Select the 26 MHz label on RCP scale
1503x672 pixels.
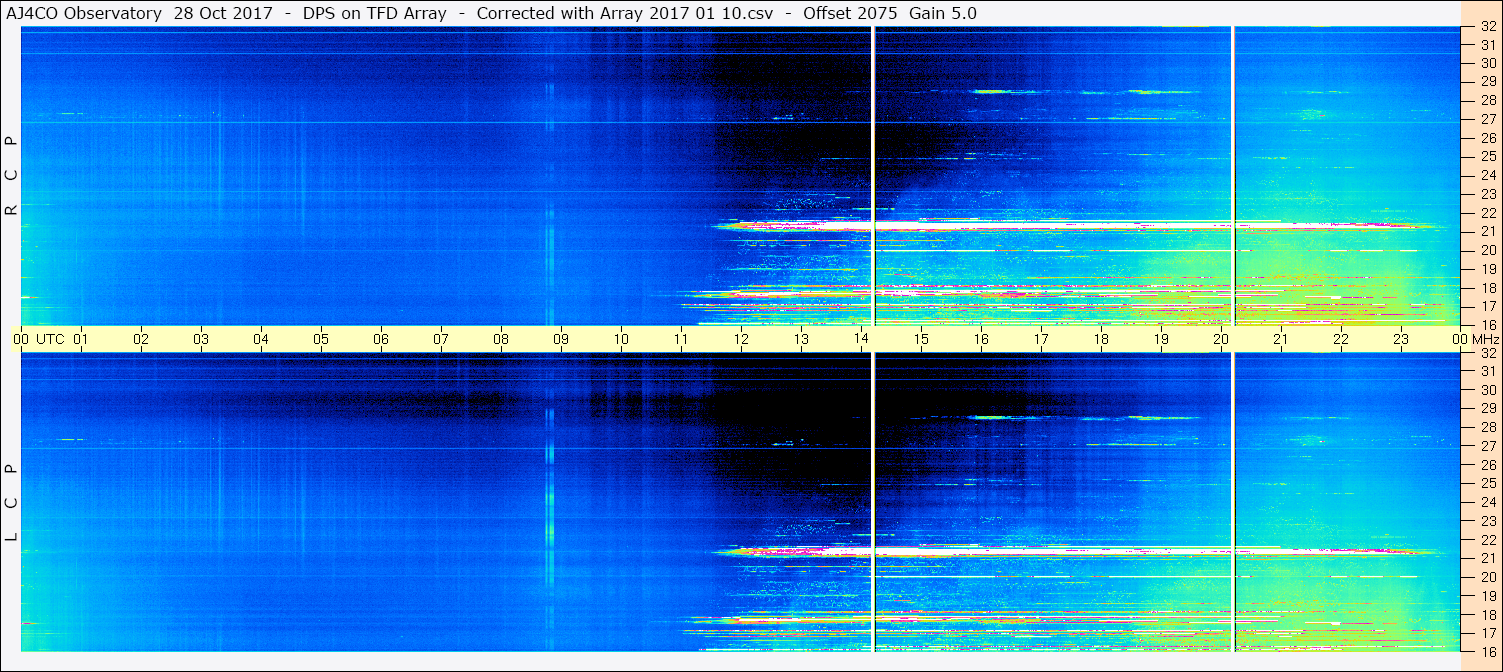point(1488,137)
